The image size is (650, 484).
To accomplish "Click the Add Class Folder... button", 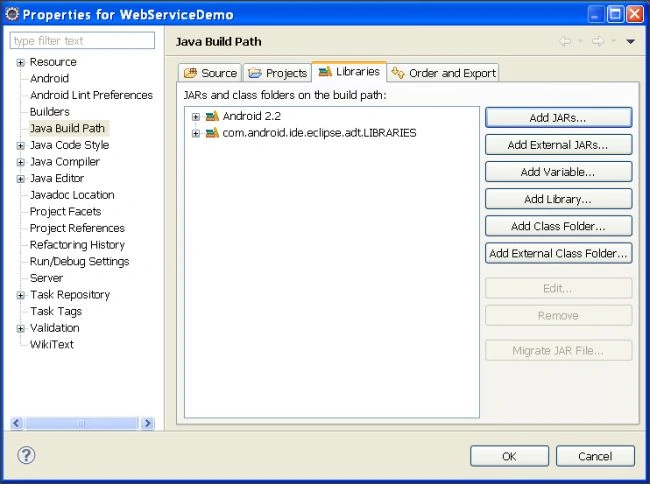I will point(558,226).
